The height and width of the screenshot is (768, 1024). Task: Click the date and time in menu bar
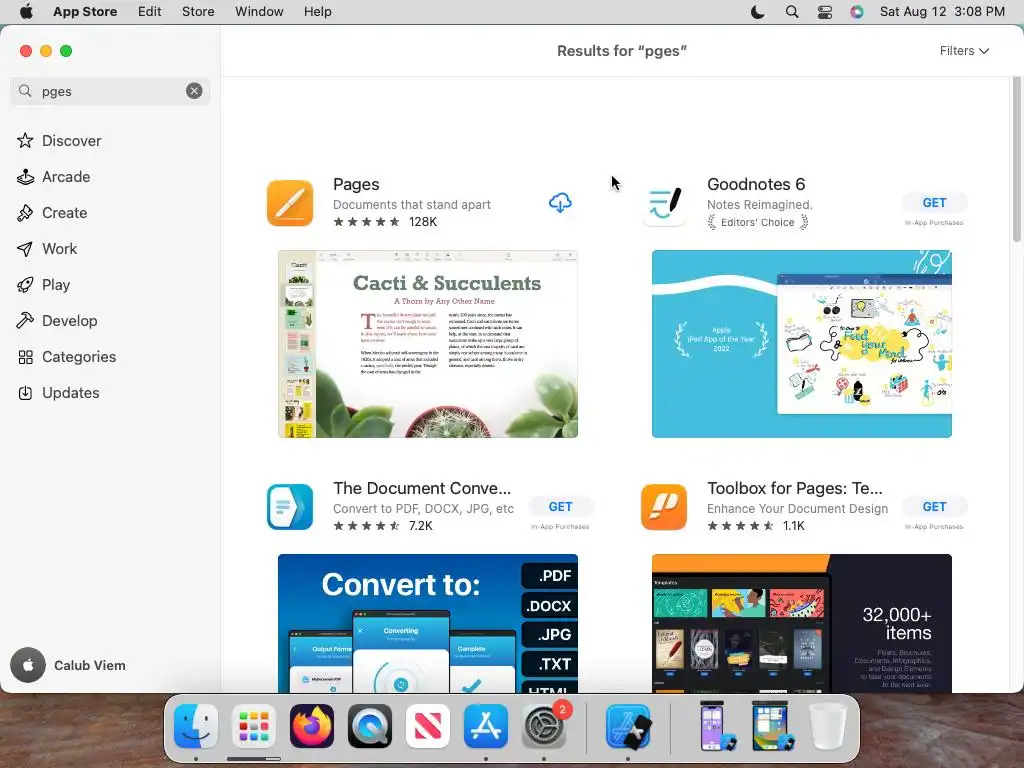coord(942,12)
